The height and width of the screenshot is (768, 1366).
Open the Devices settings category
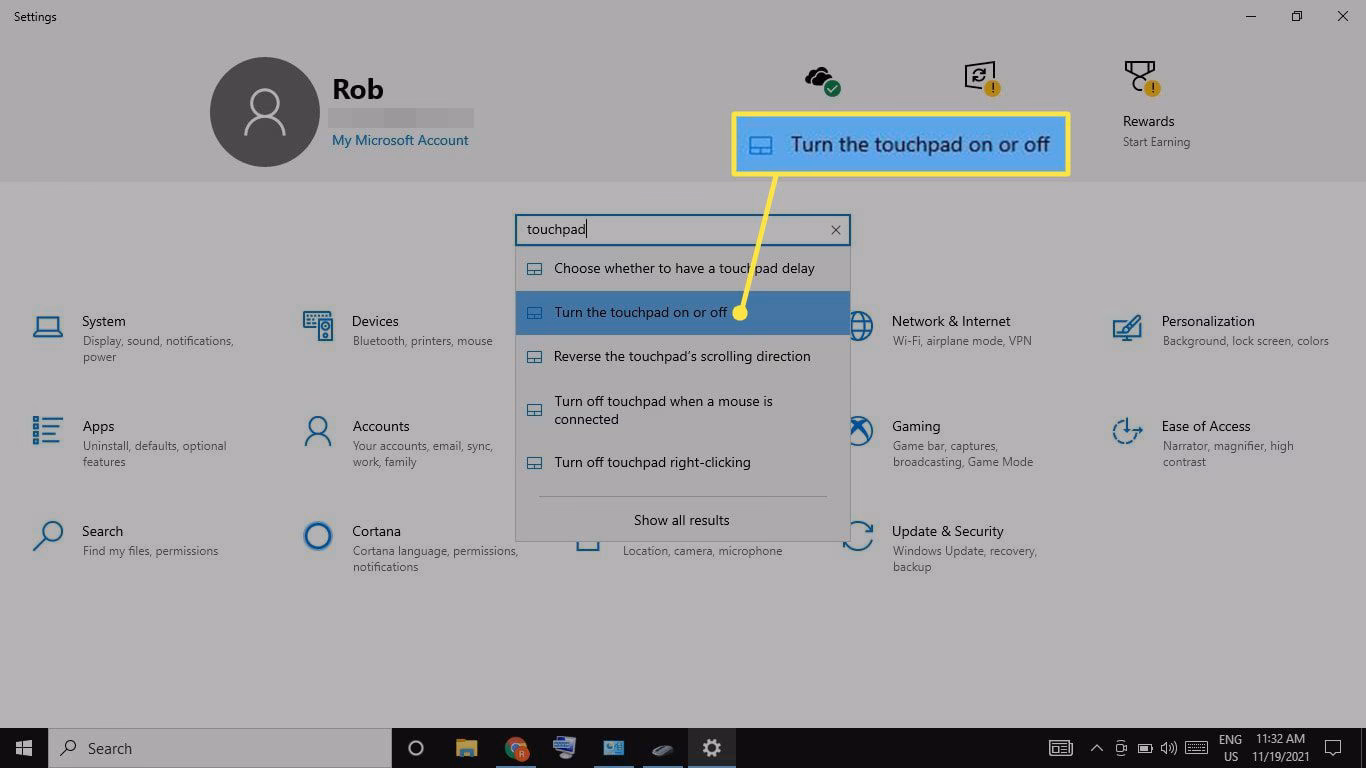(375, 322)
